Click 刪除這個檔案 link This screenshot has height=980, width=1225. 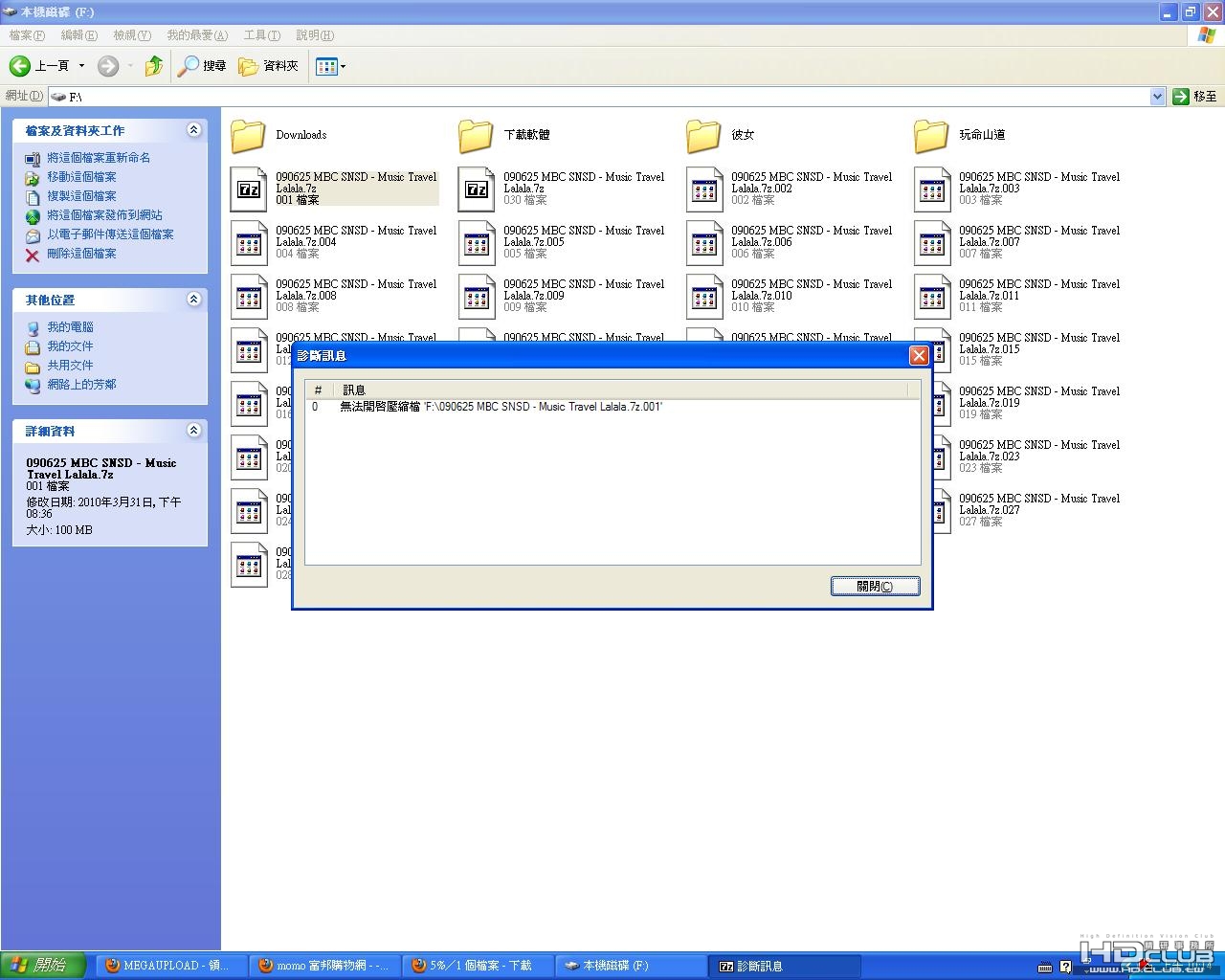click(81, 254)
